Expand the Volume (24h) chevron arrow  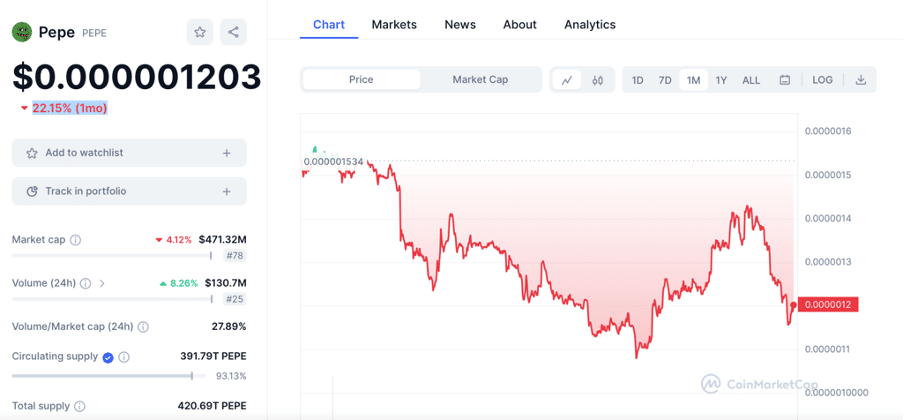click(102, 283)
